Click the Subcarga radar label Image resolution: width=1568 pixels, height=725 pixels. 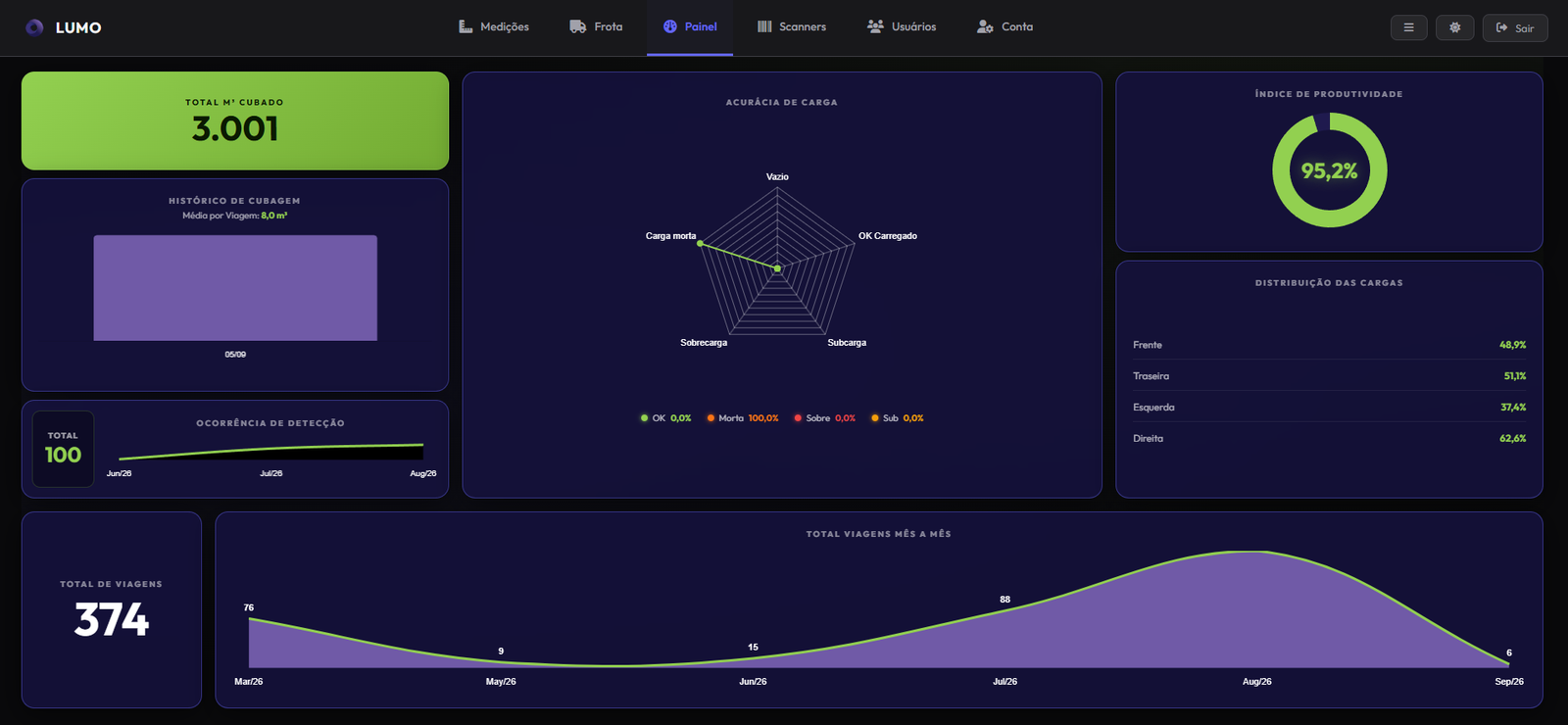[847, 343]
